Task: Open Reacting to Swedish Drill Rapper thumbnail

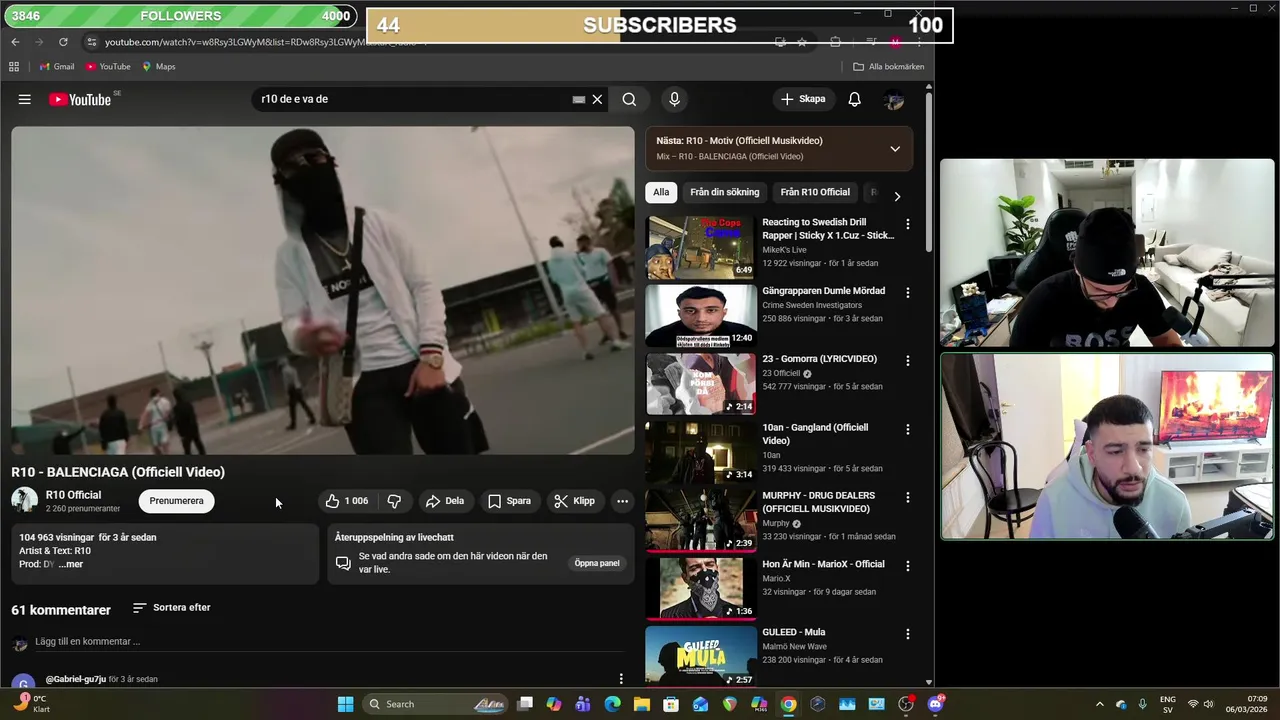Action: [x=700, y=247]
